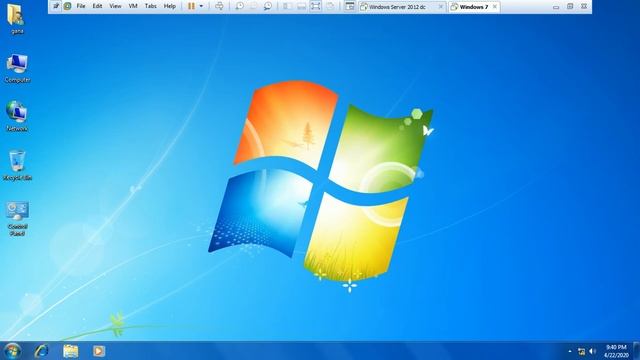Switch to Unity mode icon

(330, 6)
